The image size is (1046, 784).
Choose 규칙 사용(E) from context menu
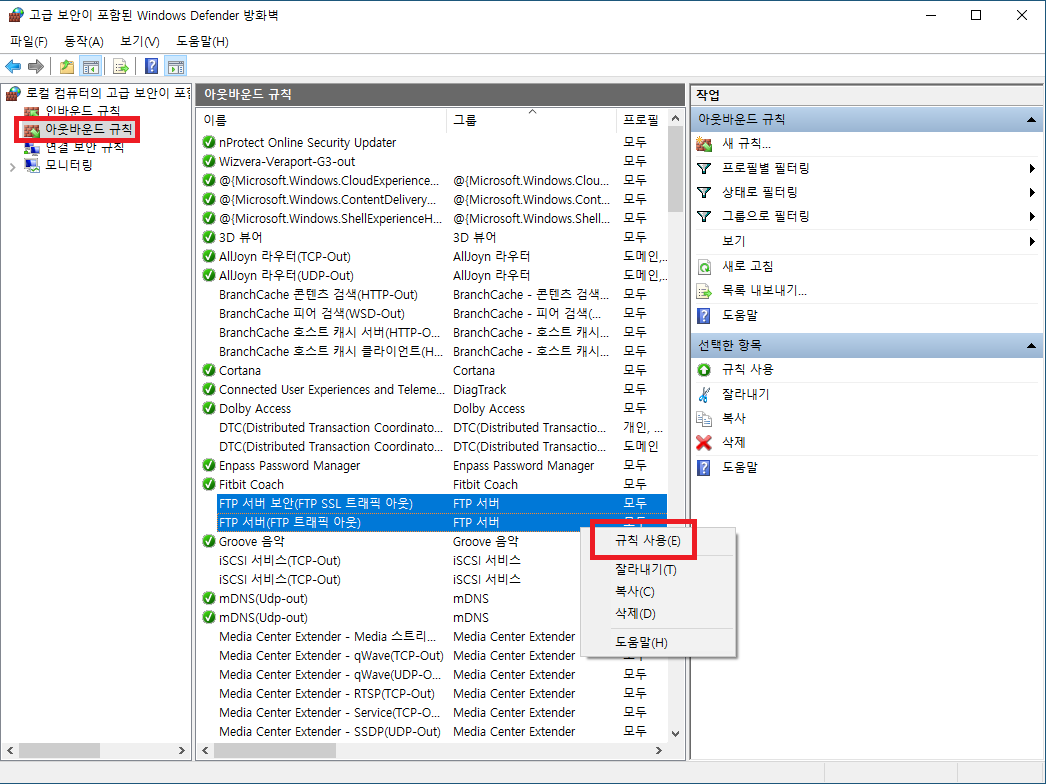tap(657, 541)
